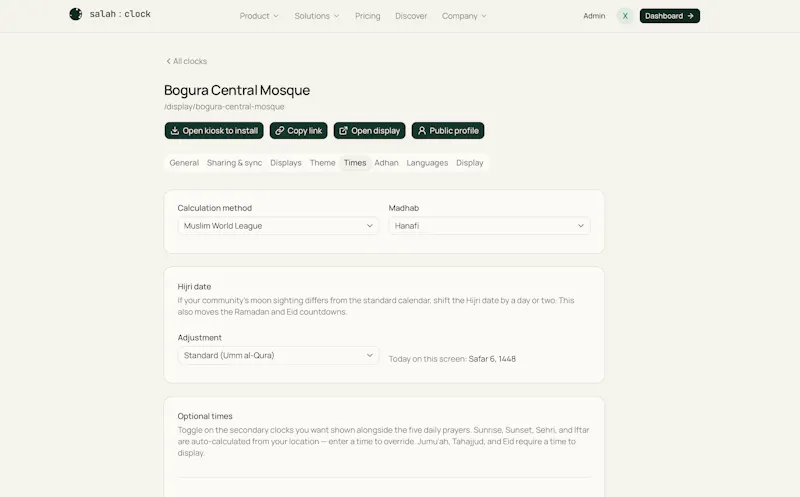Switch to the Display tab
Image resolution: width=800 pixels, height=497 pixels.
[x=469, y=163]
